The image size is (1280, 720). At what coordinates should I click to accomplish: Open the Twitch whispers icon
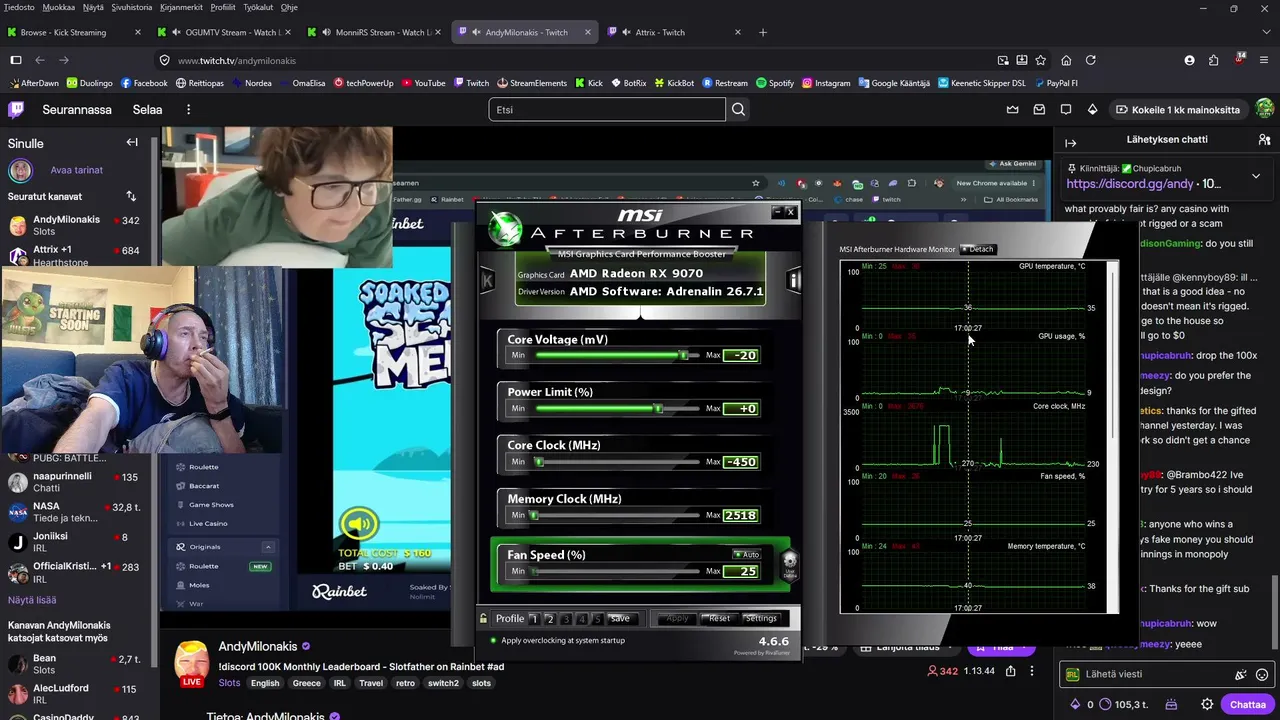(x=1066, y=109)
